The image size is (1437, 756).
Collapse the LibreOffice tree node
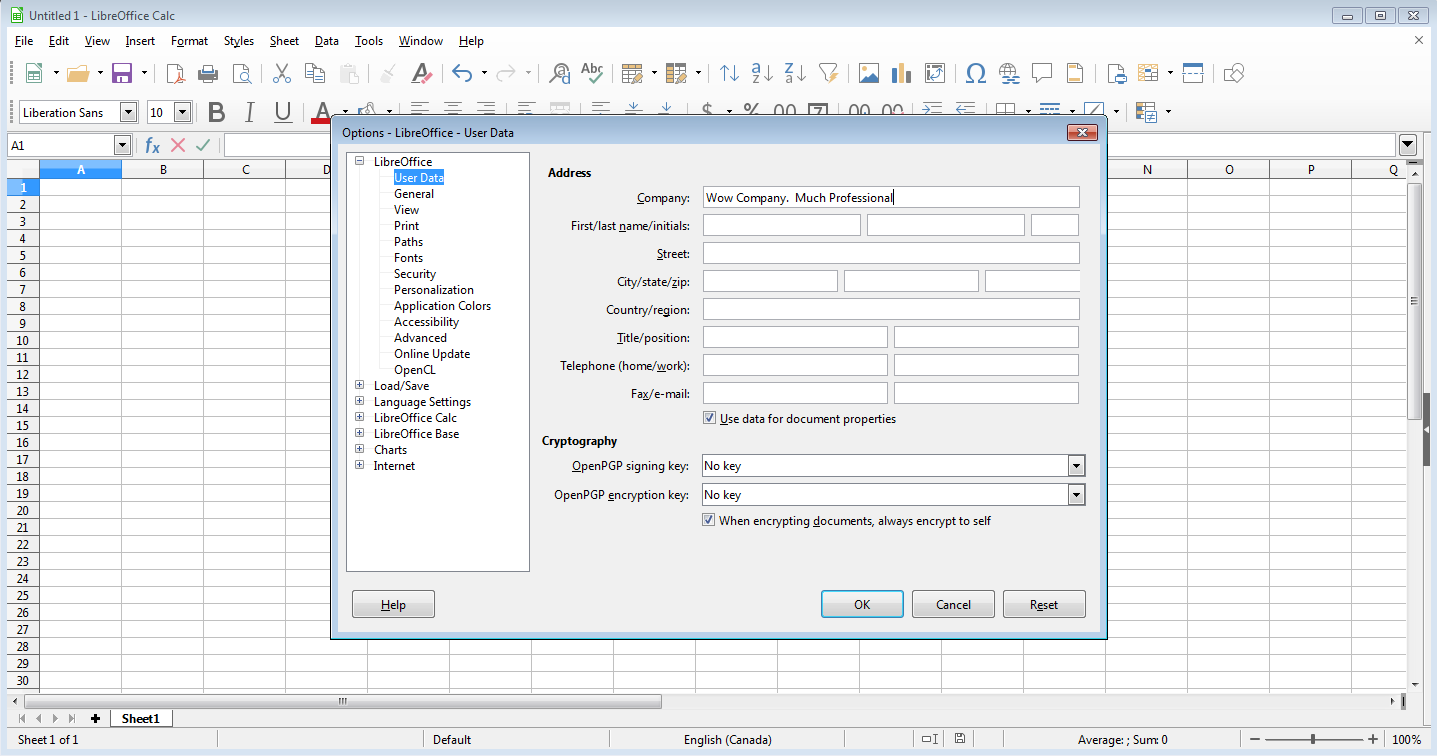(360, 161)
